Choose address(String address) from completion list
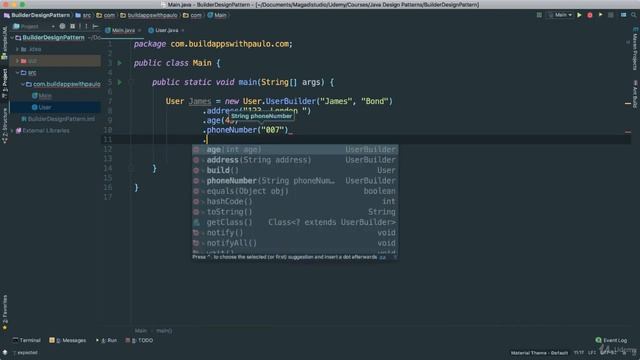The width and height of the screenshot is (640, 360). pyautogui.click(x=295, y=160)
